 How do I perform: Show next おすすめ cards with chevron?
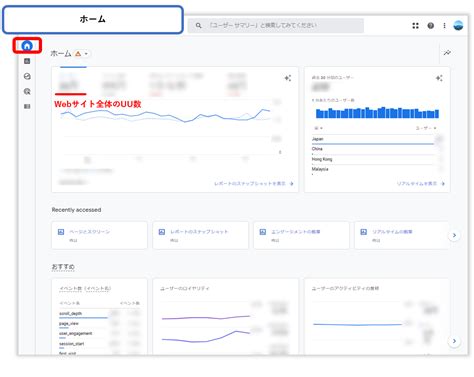pyautogui.click(x=454, y=341)
